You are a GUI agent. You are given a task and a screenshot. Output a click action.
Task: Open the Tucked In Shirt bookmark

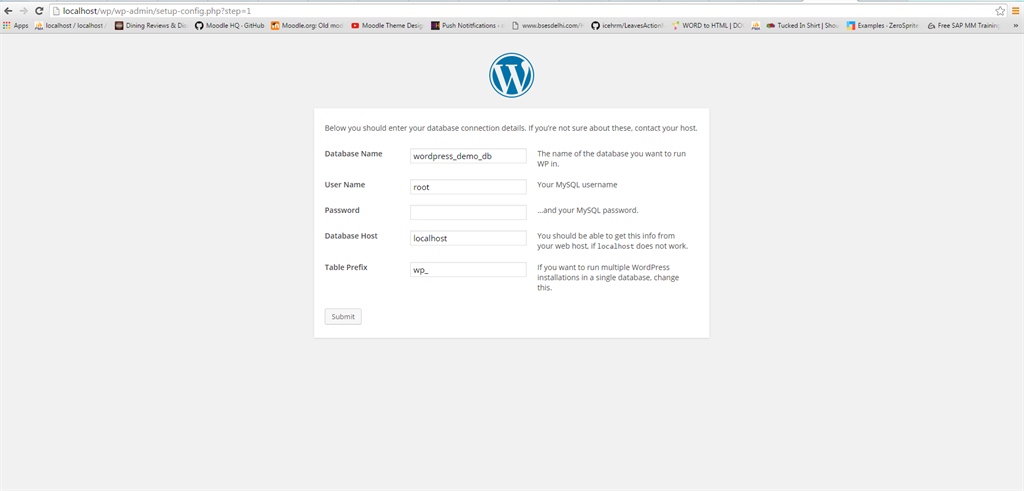pos(803,26)
